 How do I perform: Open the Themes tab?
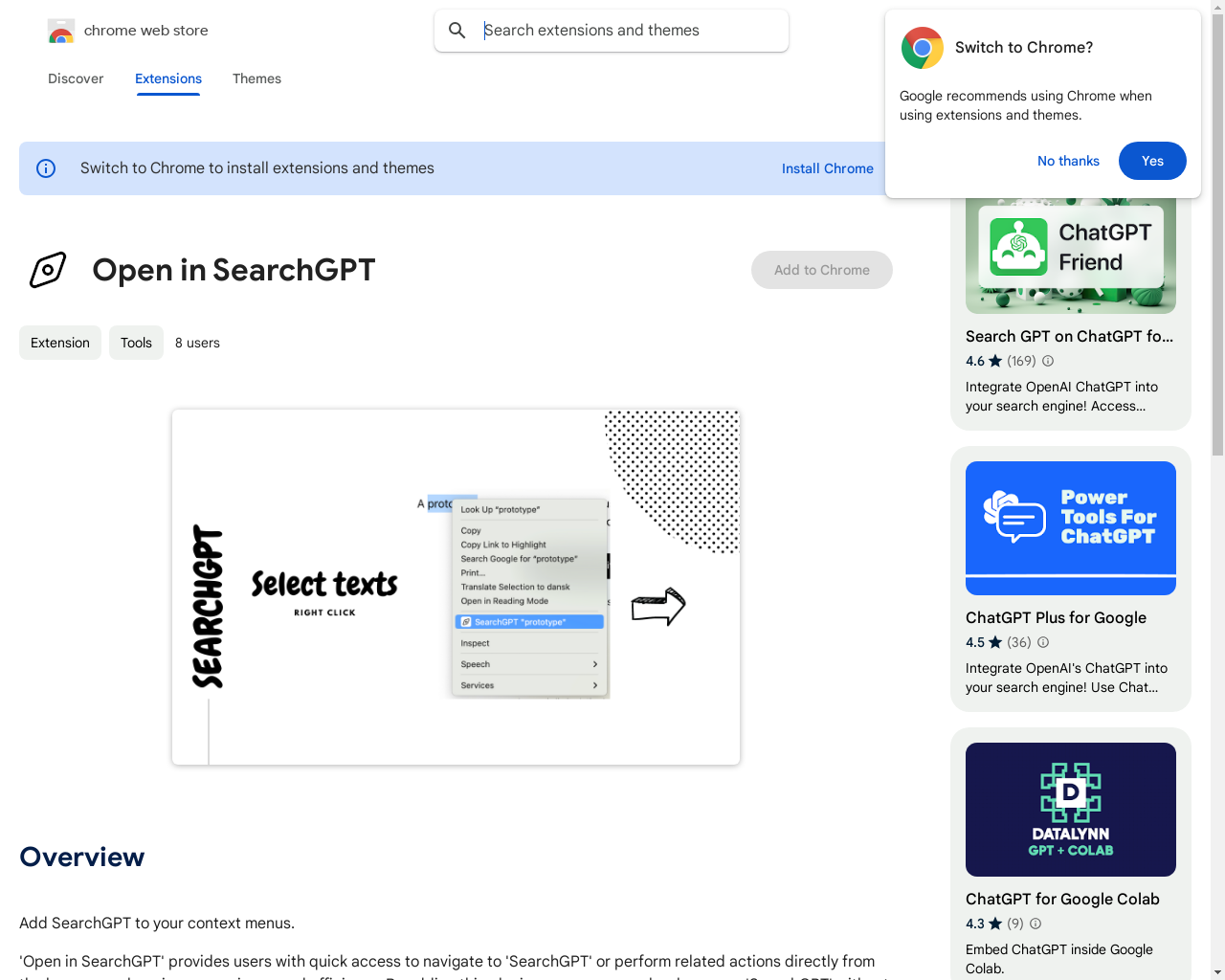pos(256,78)
